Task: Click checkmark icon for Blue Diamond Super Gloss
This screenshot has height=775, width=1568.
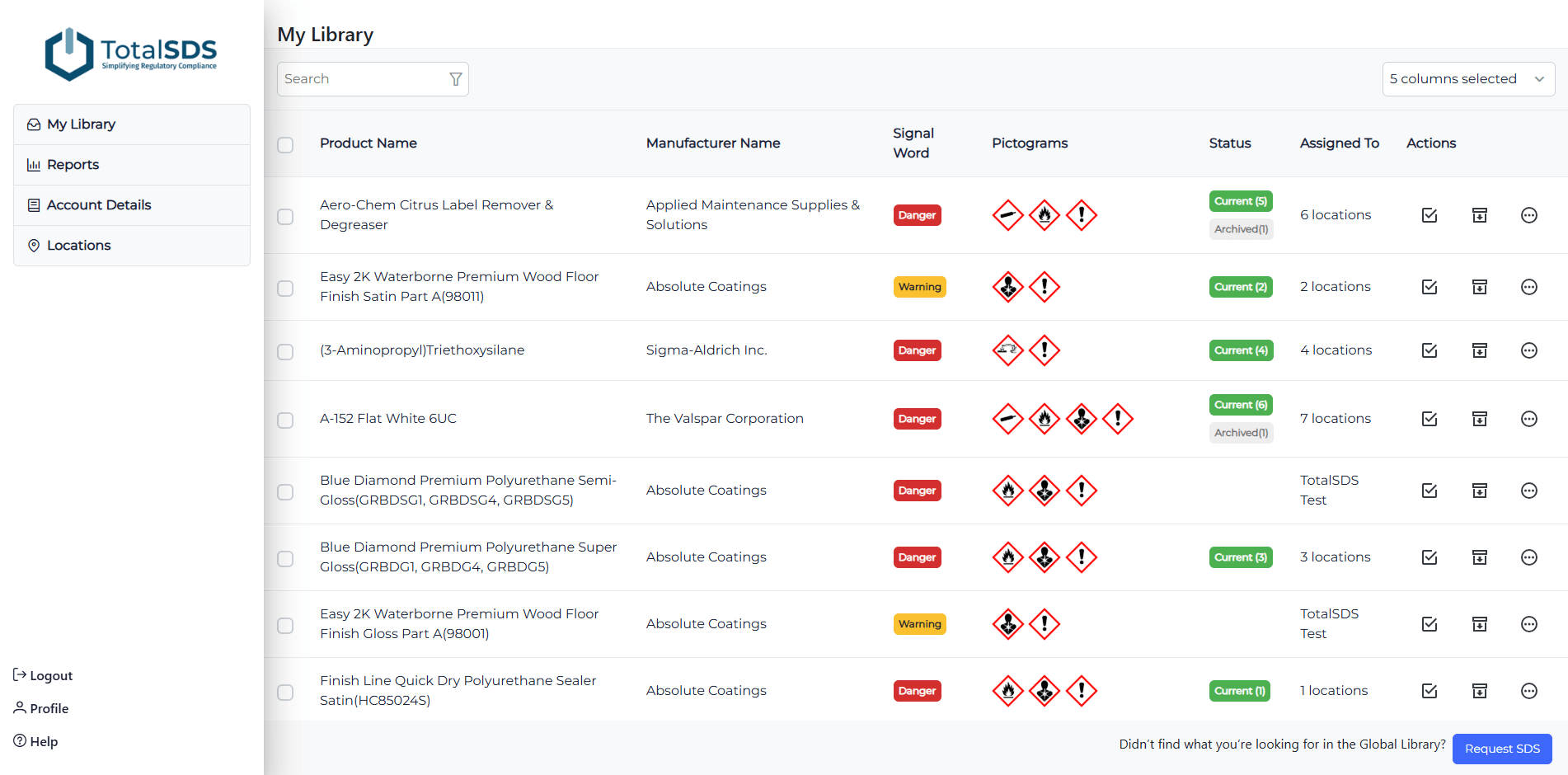Action: pos(1430,557)
